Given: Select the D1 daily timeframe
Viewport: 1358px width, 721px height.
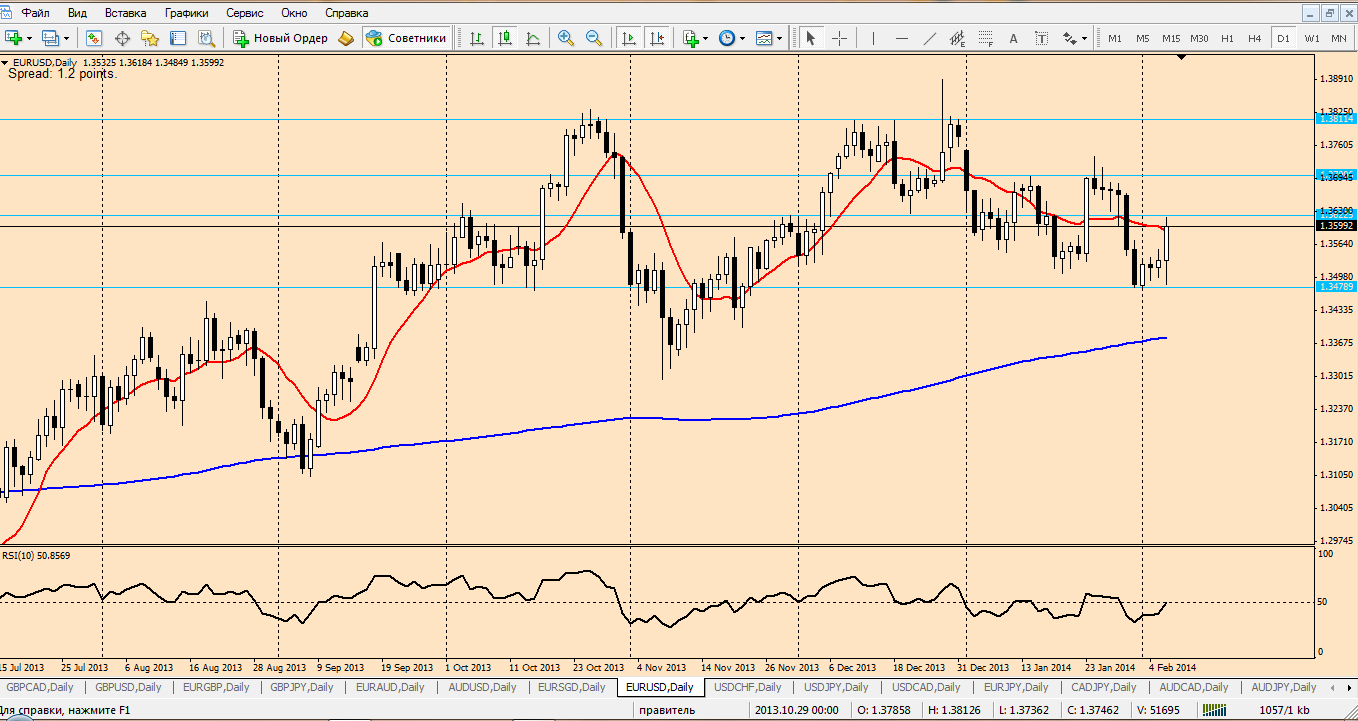Looking at the screenshot, I should click(1283, 38).
